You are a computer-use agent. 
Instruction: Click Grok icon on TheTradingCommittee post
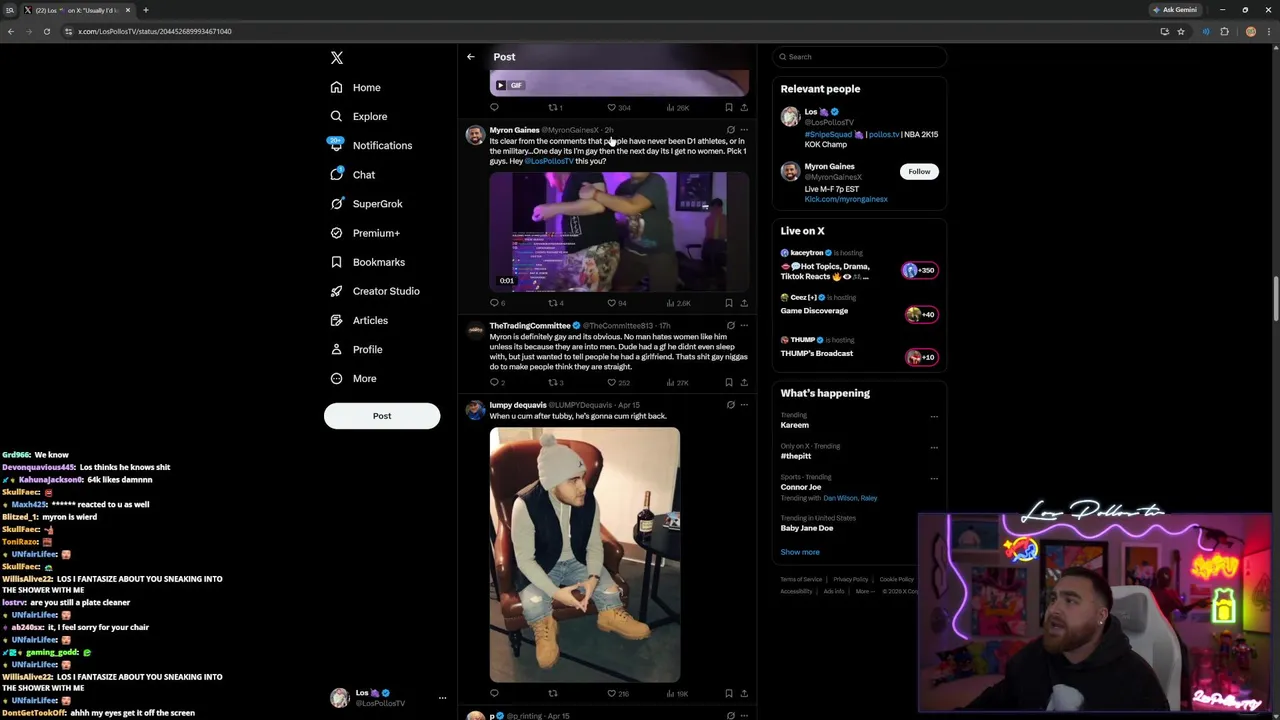(731, 325)
